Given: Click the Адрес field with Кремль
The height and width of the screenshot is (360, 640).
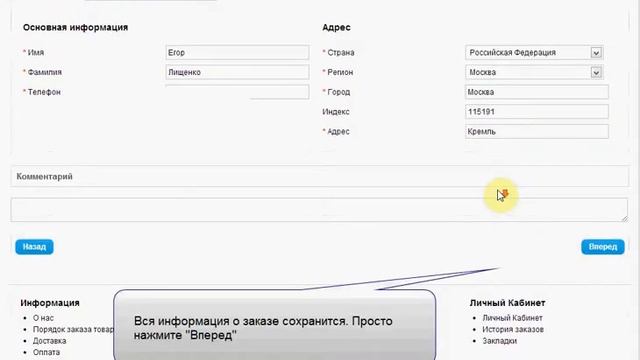Looking at the screenshot, I should click(537, 131).
